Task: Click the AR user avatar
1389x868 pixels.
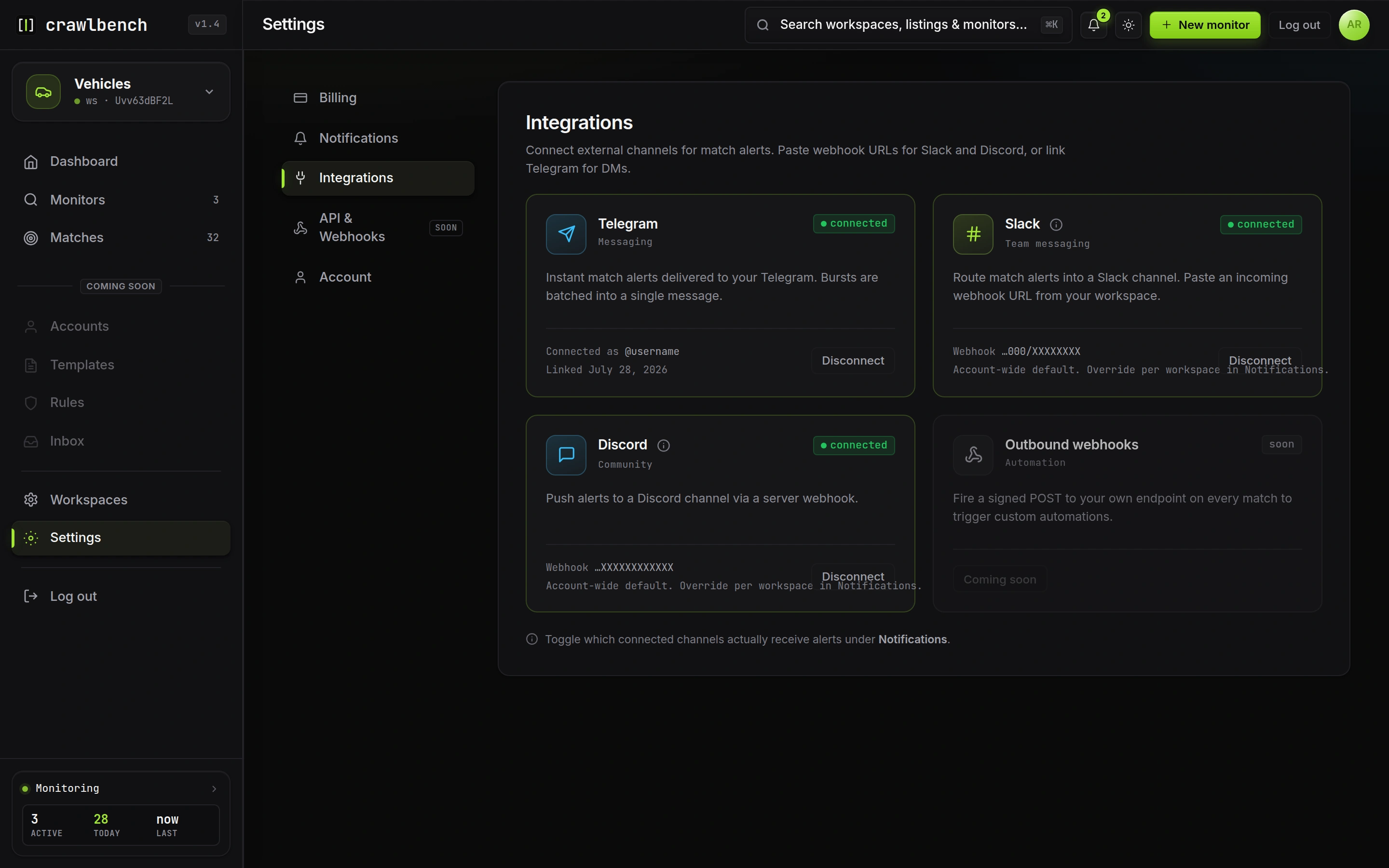Action: (x=1353, y=25)
